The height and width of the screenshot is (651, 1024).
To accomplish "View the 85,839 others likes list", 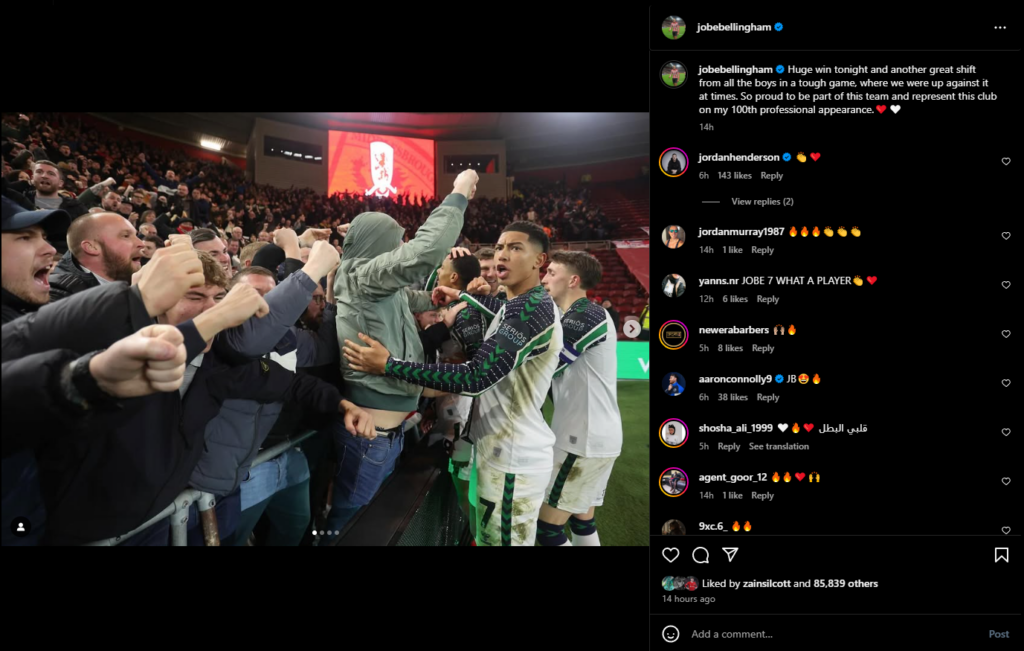I will pos(845,583).
